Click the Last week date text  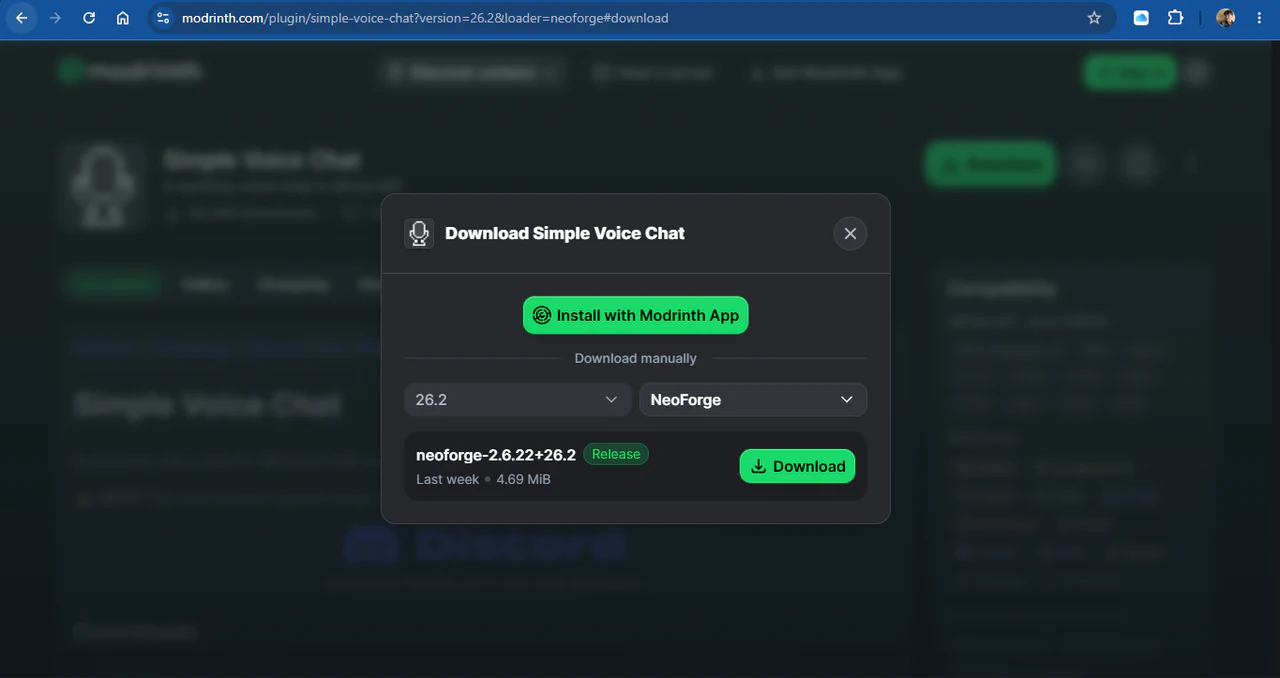(447, 479)
